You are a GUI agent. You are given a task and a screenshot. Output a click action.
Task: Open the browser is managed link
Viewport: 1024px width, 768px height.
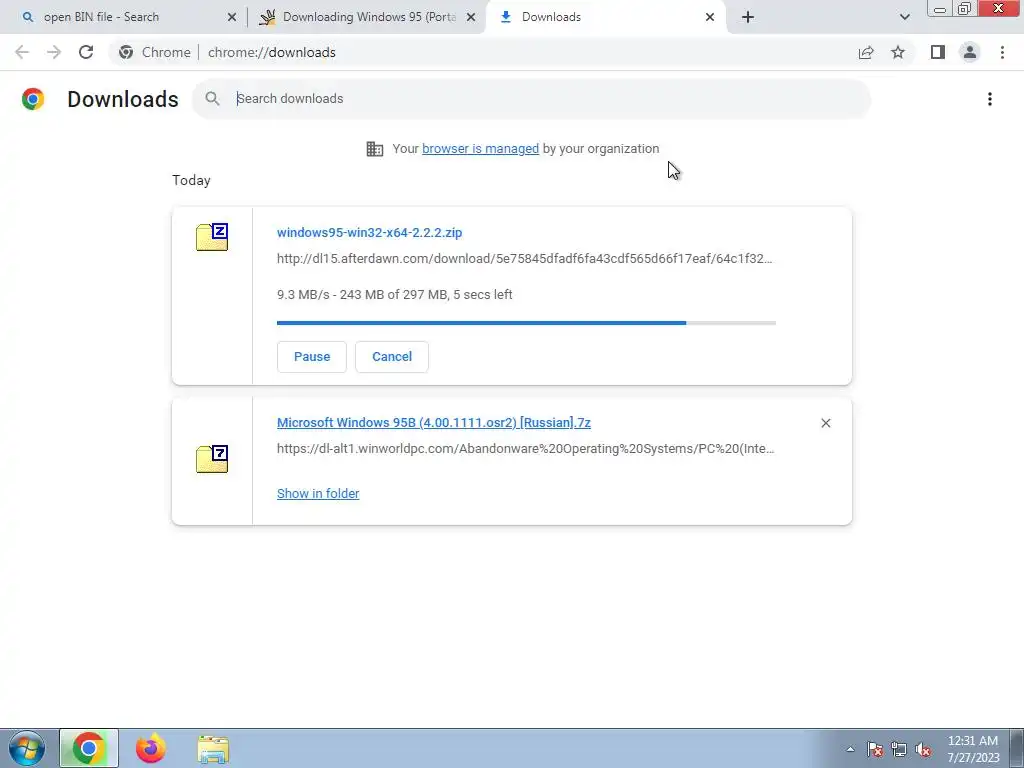(x=481, y=149)
